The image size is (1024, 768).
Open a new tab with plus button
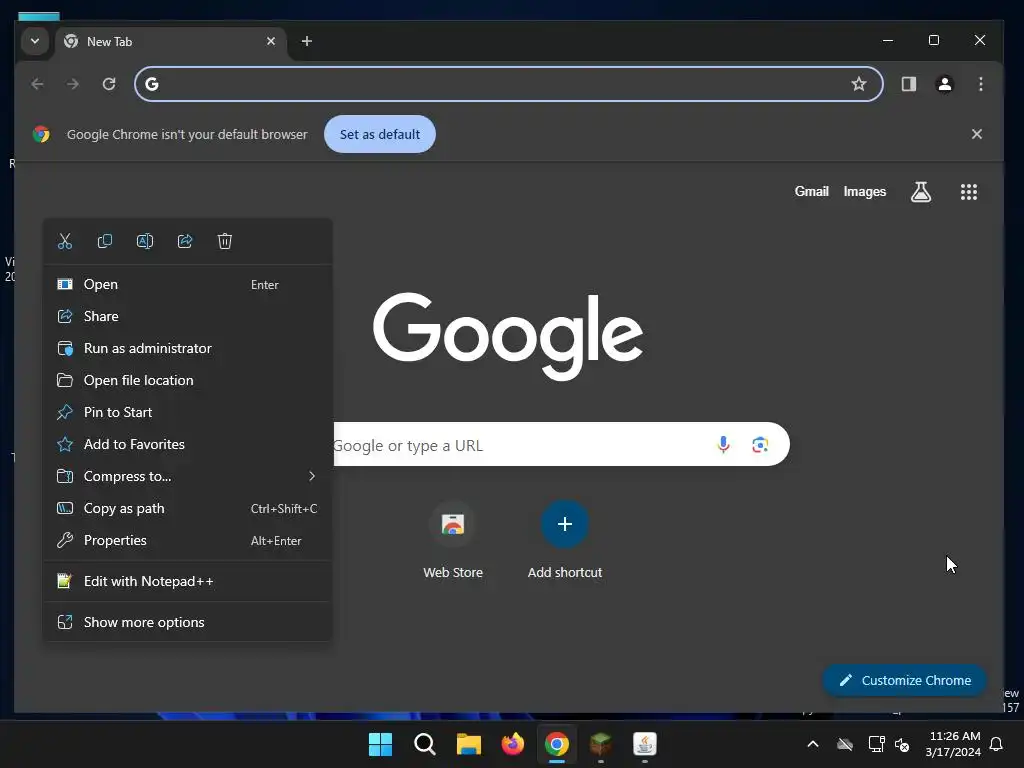pos(306,41)
